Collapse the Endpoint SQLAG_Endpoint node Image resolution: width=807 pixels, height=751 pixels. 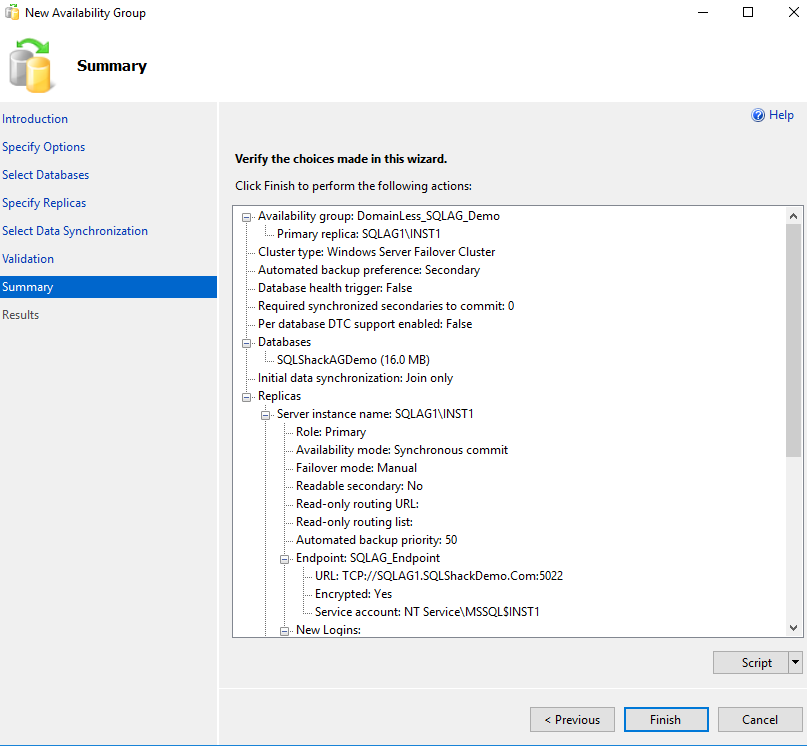point(284,557)
